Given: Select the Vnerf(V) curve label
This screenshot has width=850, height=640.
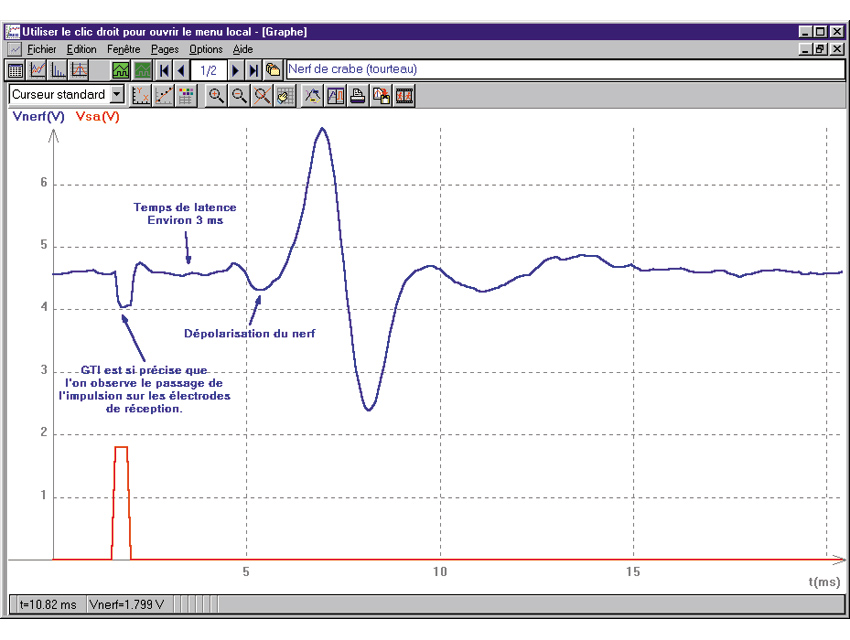Looking at the screenshot, I should click(38, 117).
